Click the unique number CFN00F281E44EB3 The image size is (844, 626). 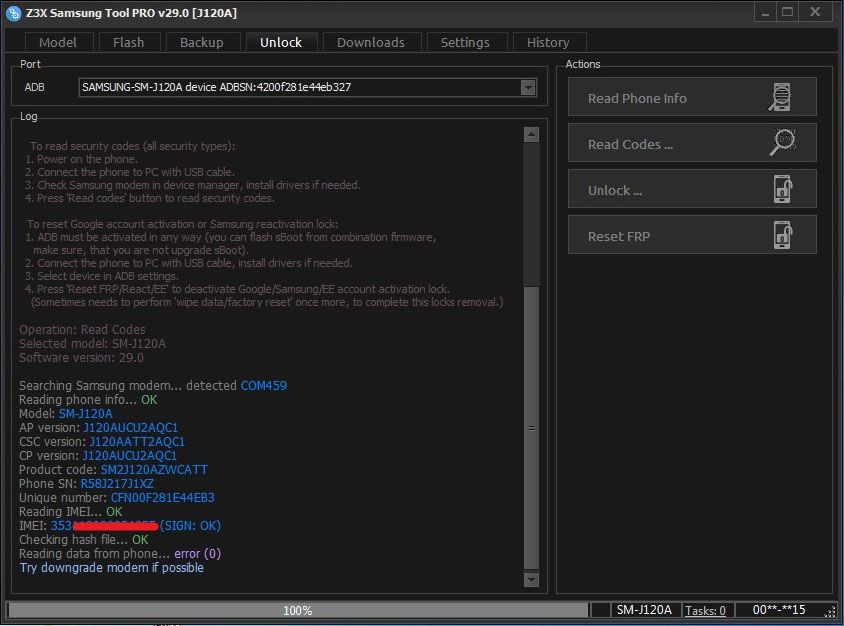tap(163, 497)
